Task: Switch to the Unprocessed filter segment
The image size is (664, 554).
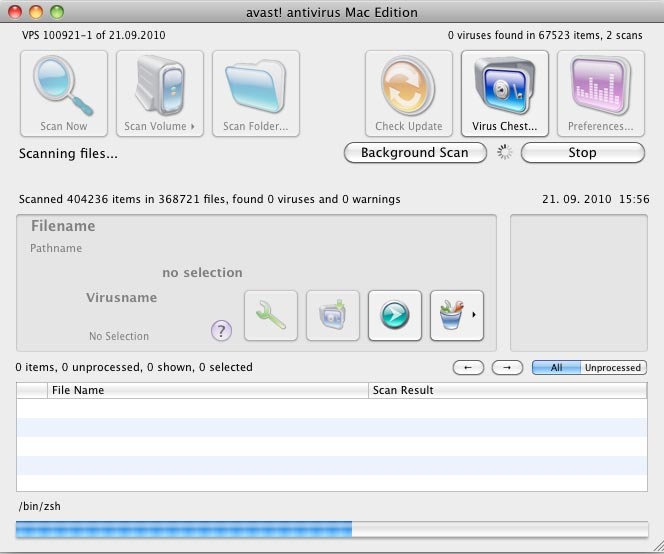Action: click(x=612, y=368)
